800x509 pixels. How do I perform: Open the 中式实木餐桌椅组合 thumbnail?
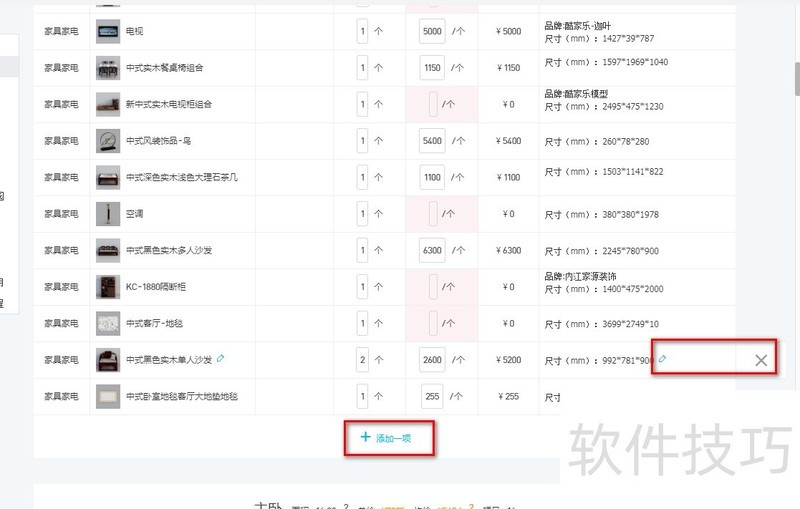(x=108, y=68)
